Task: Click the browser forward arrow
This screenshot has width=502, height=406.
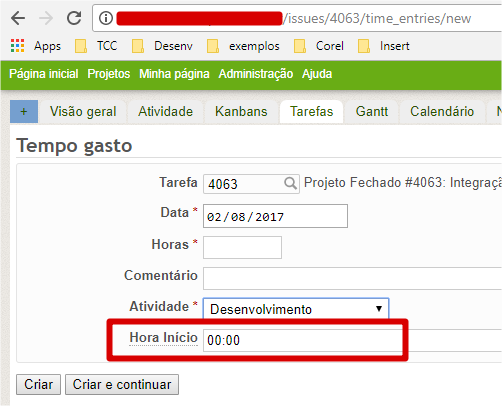Action: point(46,18)
